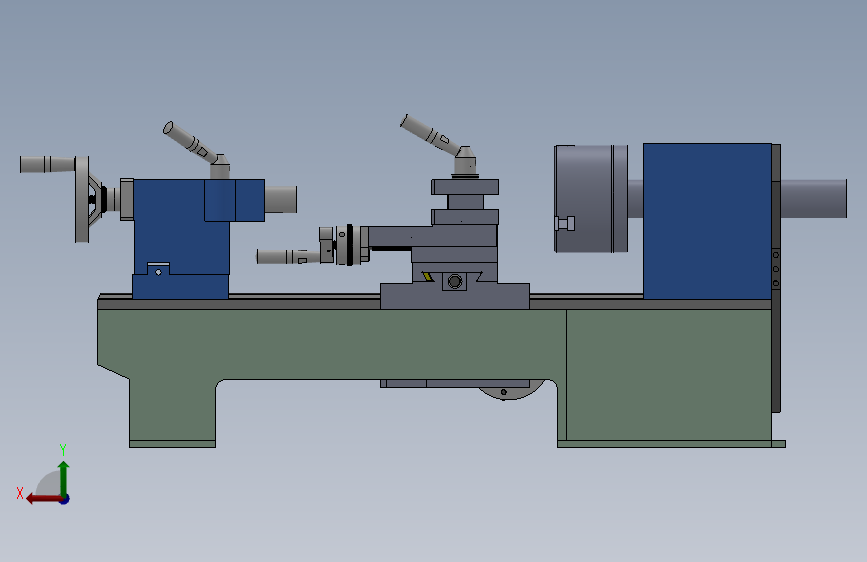867x562 pixels.
Task: Select the tool post clamping lever
Action: coord(440,145)
